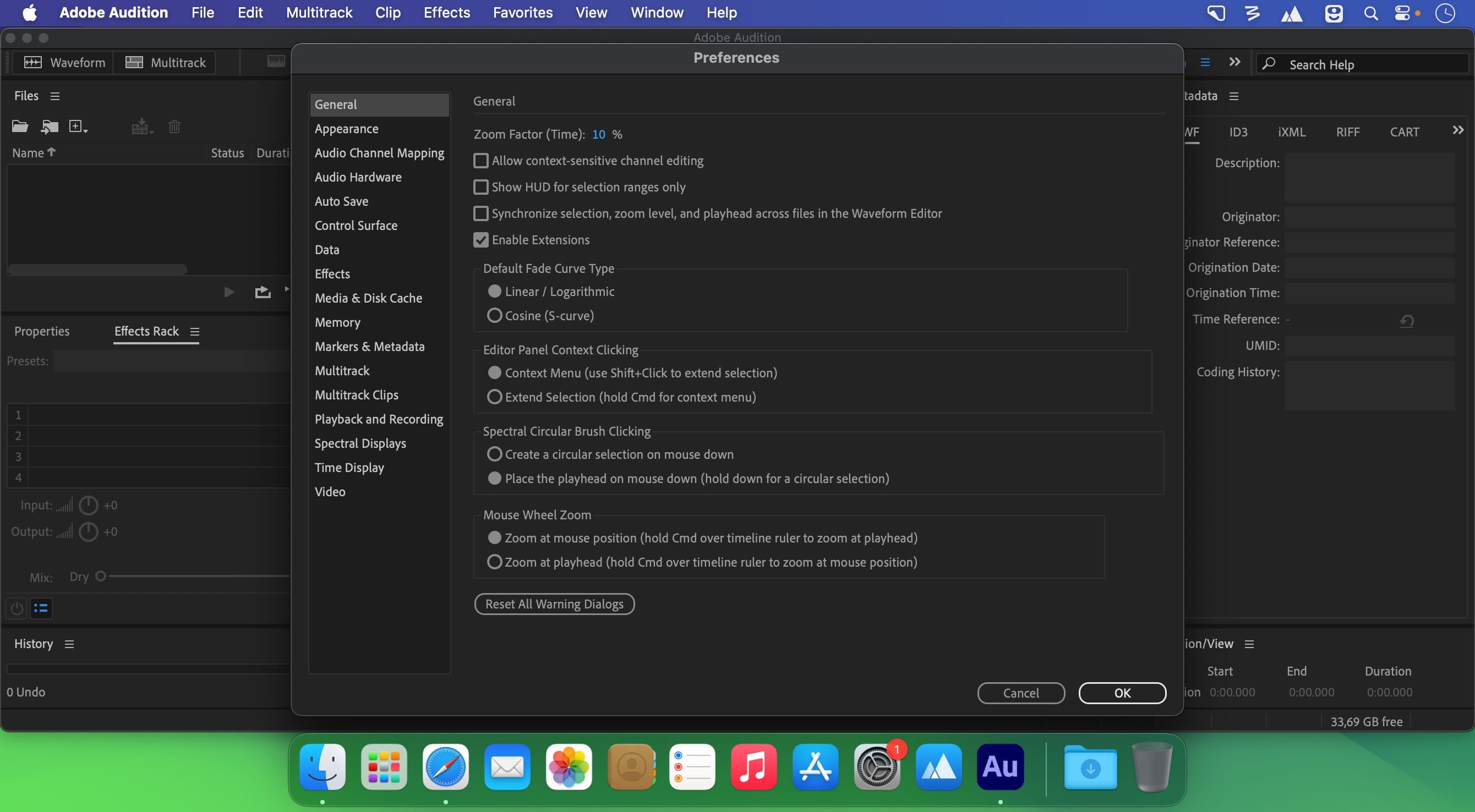Viewport: 1475px width, 812px height.
Task: Switch to the ID3 metadata tab
Action: pos(1238,132)
